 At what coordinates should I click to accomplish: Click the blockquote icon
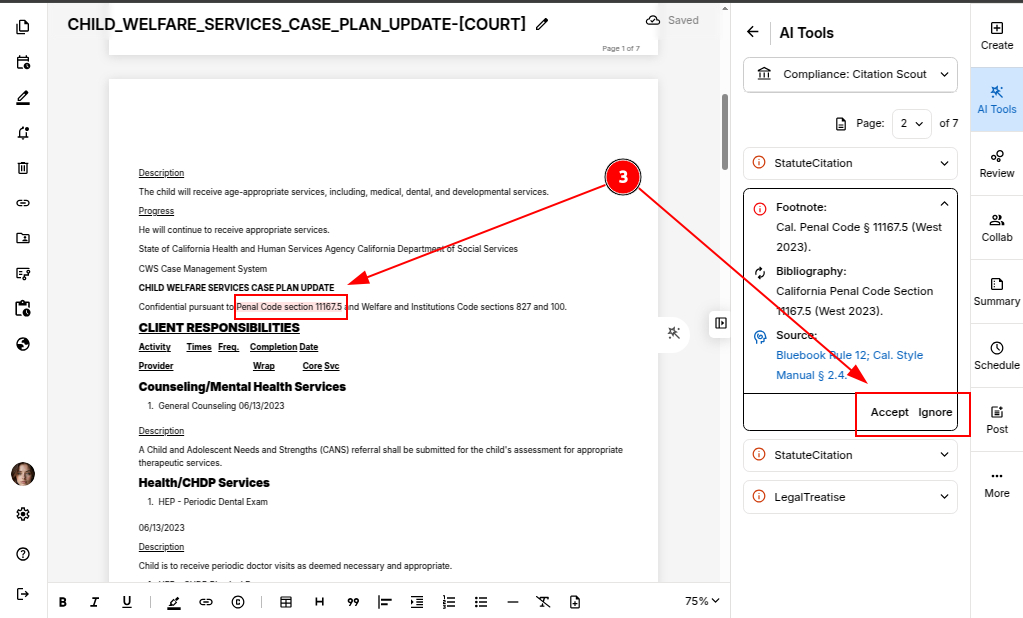click(x=353, y=602)
